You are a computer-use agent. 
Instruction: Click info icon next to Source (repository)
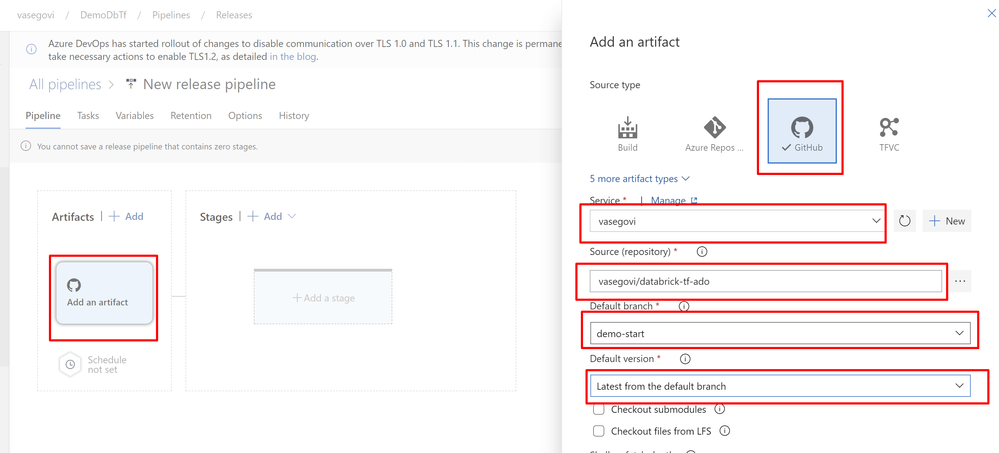click(702, 252)
